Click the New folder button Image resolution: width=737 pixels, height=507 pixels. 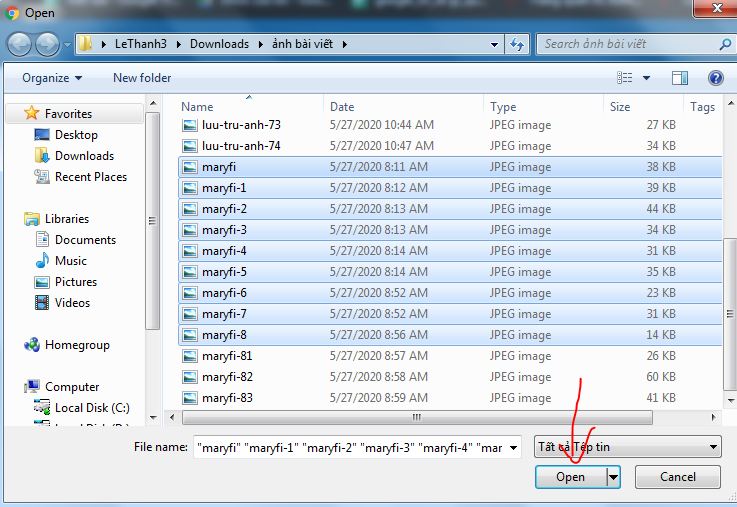pyautogui.click(x=142, y=78)
